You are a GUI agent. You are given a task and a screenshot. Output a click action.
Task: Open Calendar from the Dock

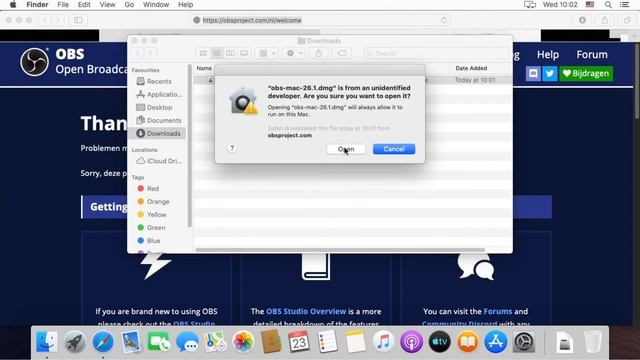(299, 342)
